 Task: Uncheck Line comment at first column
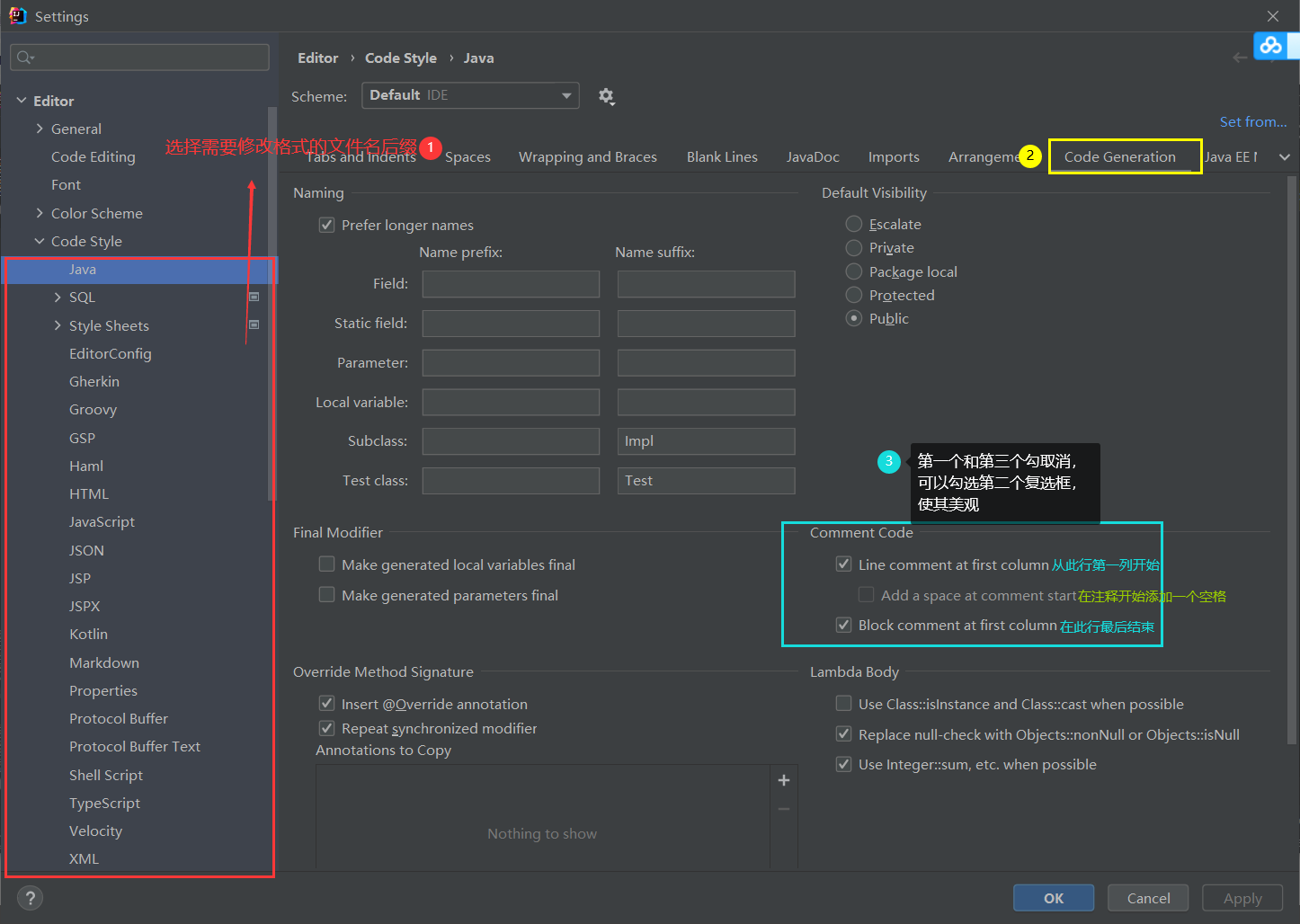[843, 564]
